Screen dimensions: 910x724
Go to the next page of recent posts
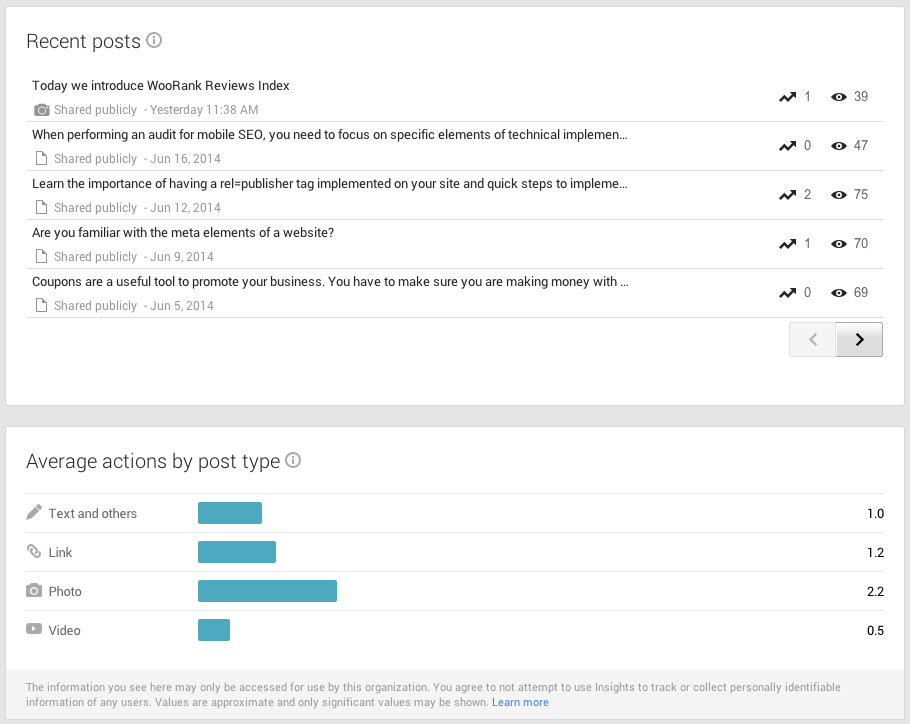pos(859,339)
